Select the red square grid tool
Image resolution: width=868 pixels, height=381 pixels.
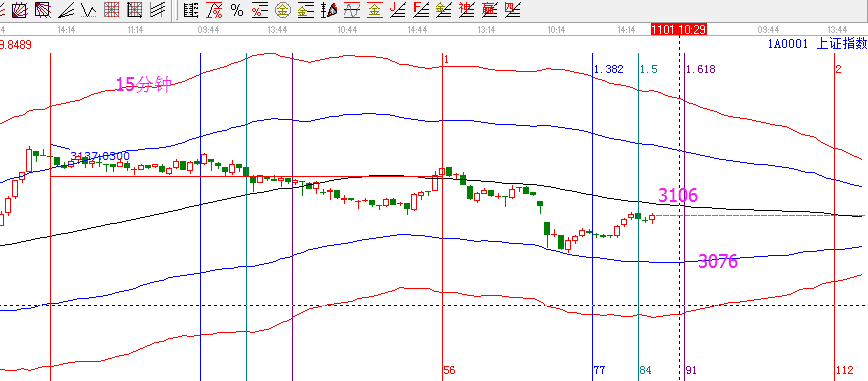(112, 9)
